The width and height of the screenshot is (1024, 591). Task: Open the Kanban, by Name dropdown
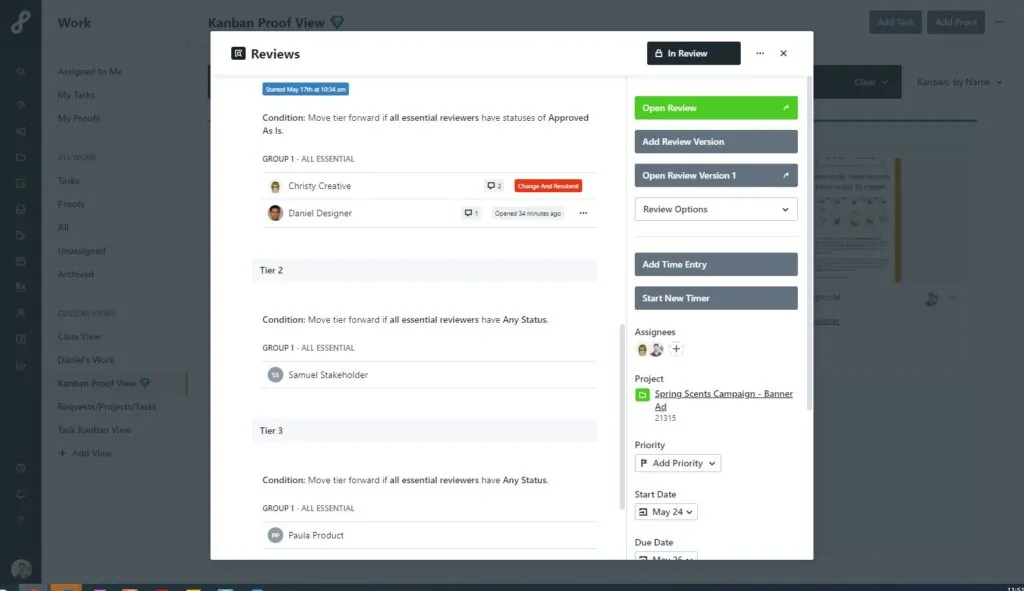point(959,82)
